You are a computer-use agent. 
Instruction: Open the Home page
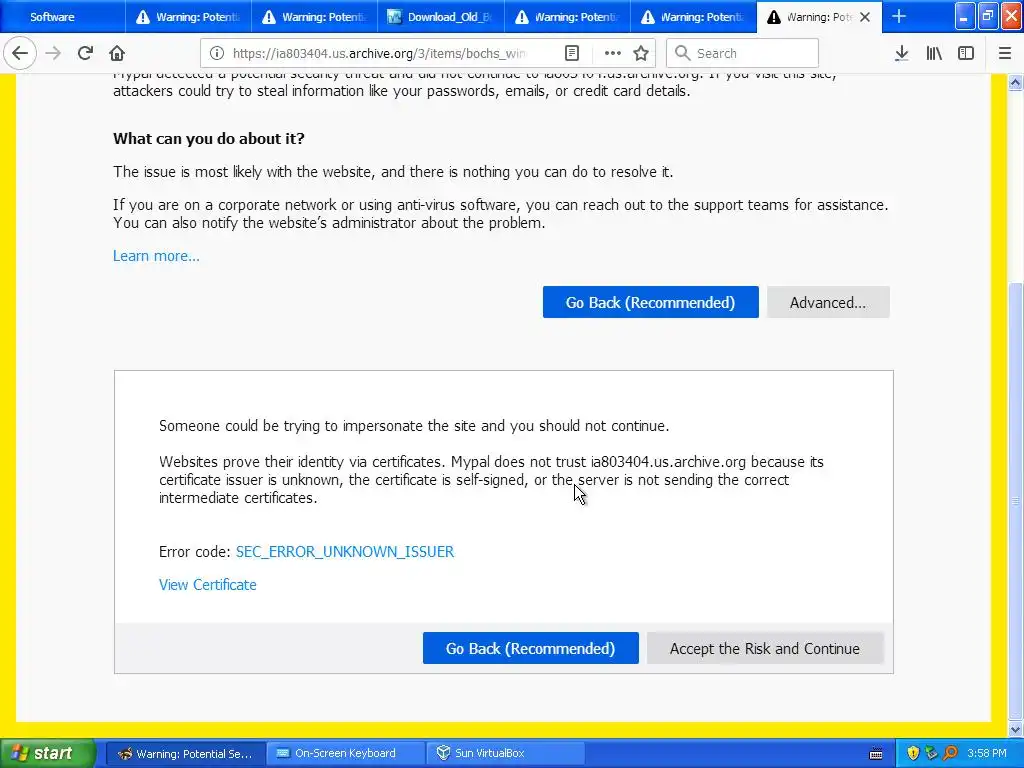[x=117, y=53]
